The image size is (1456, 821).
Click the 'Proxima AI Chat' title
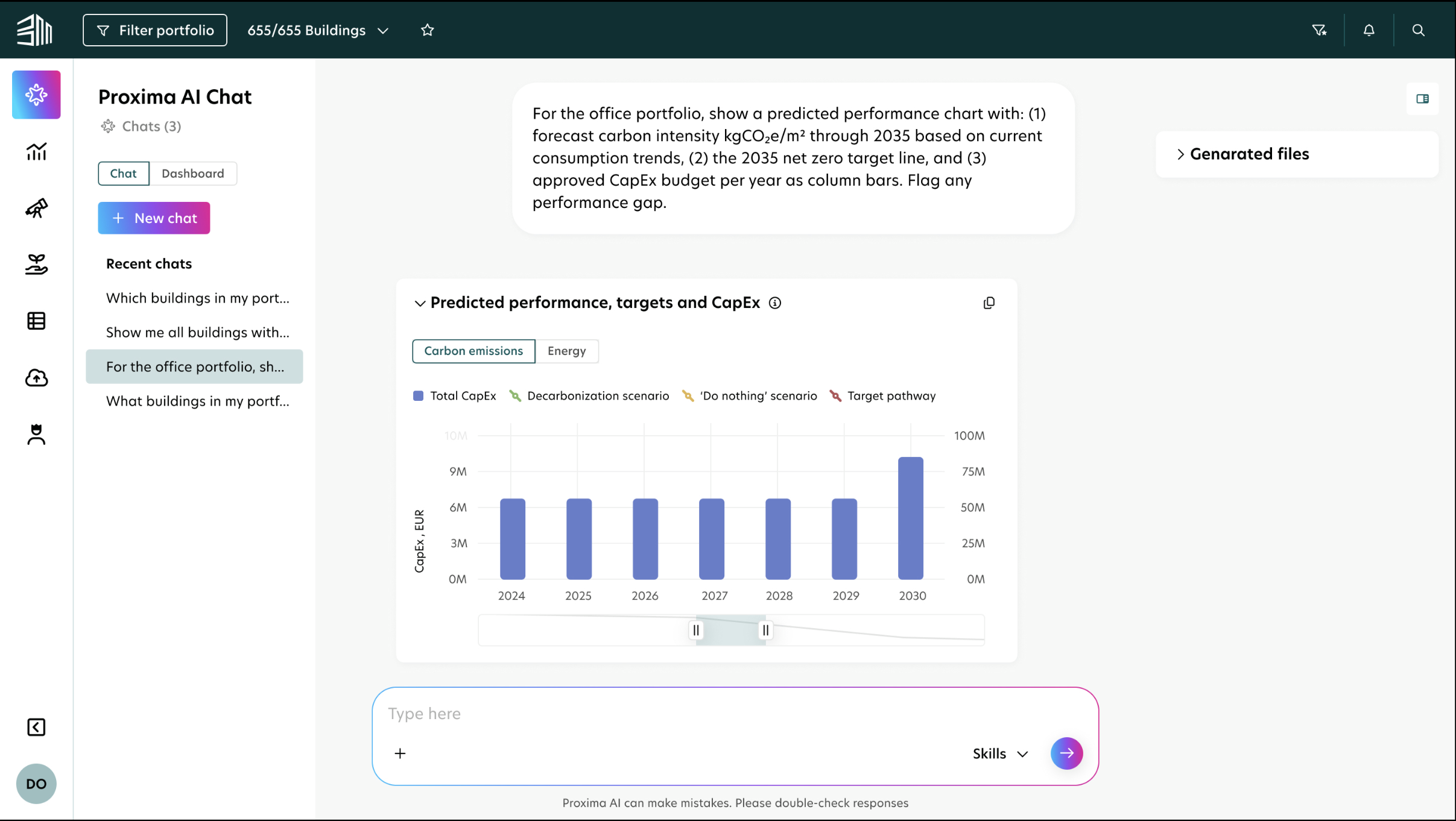[x=175, y=97]
